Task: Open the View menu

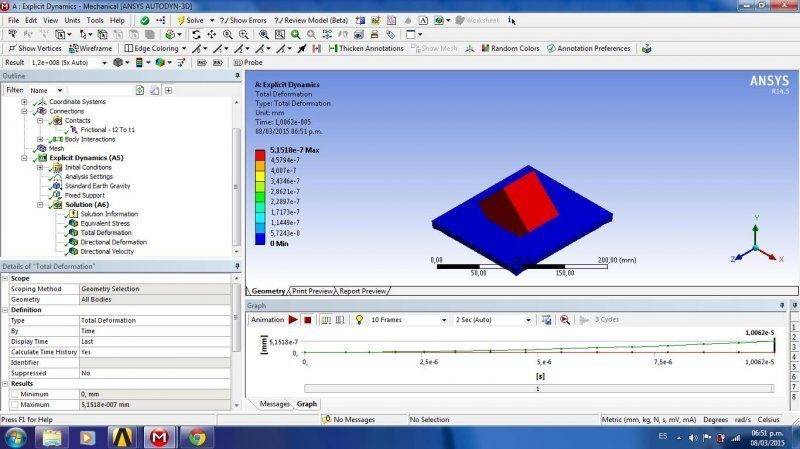Action: [50, 20]
